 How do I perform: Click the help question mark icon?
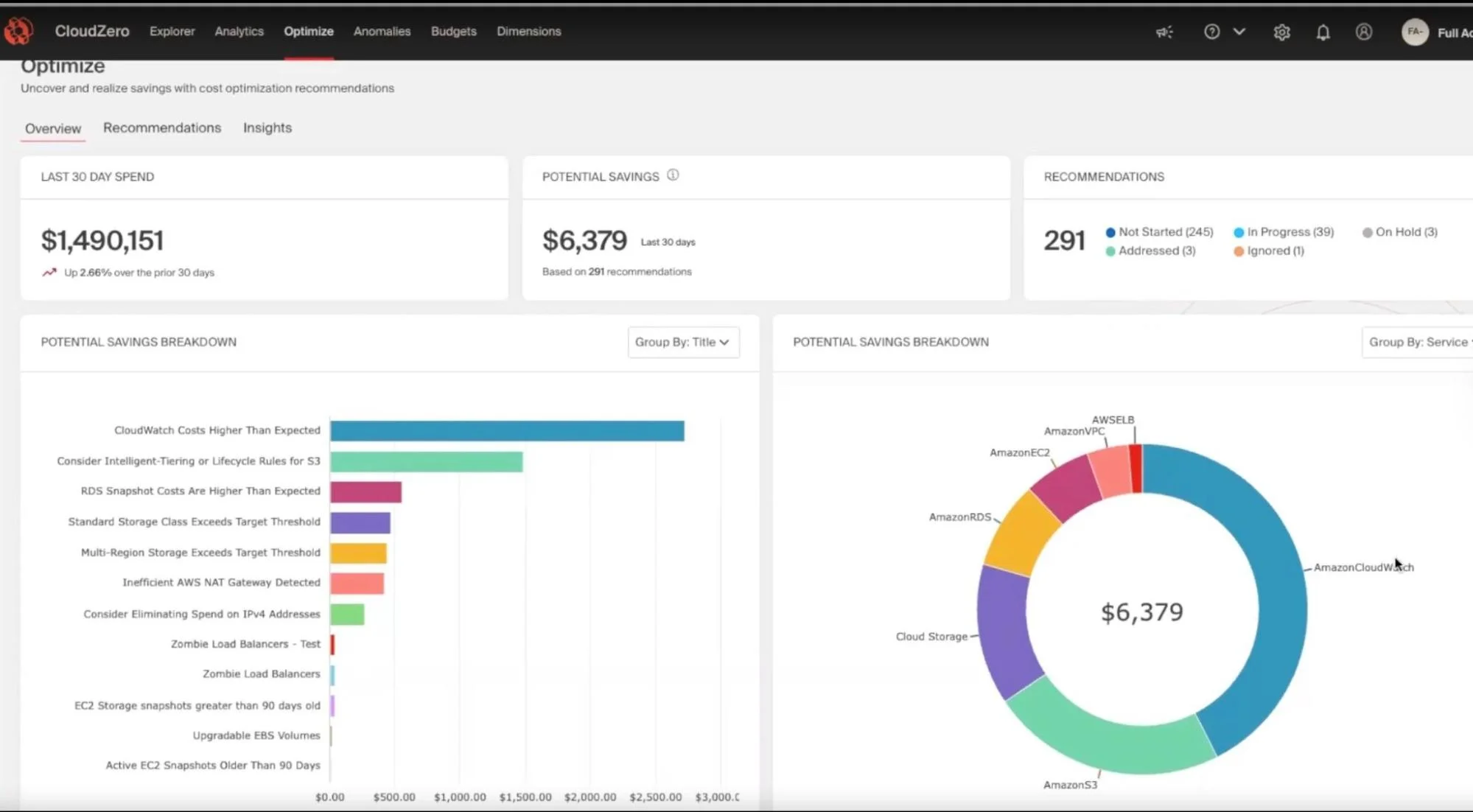[x=1211, y=32]
